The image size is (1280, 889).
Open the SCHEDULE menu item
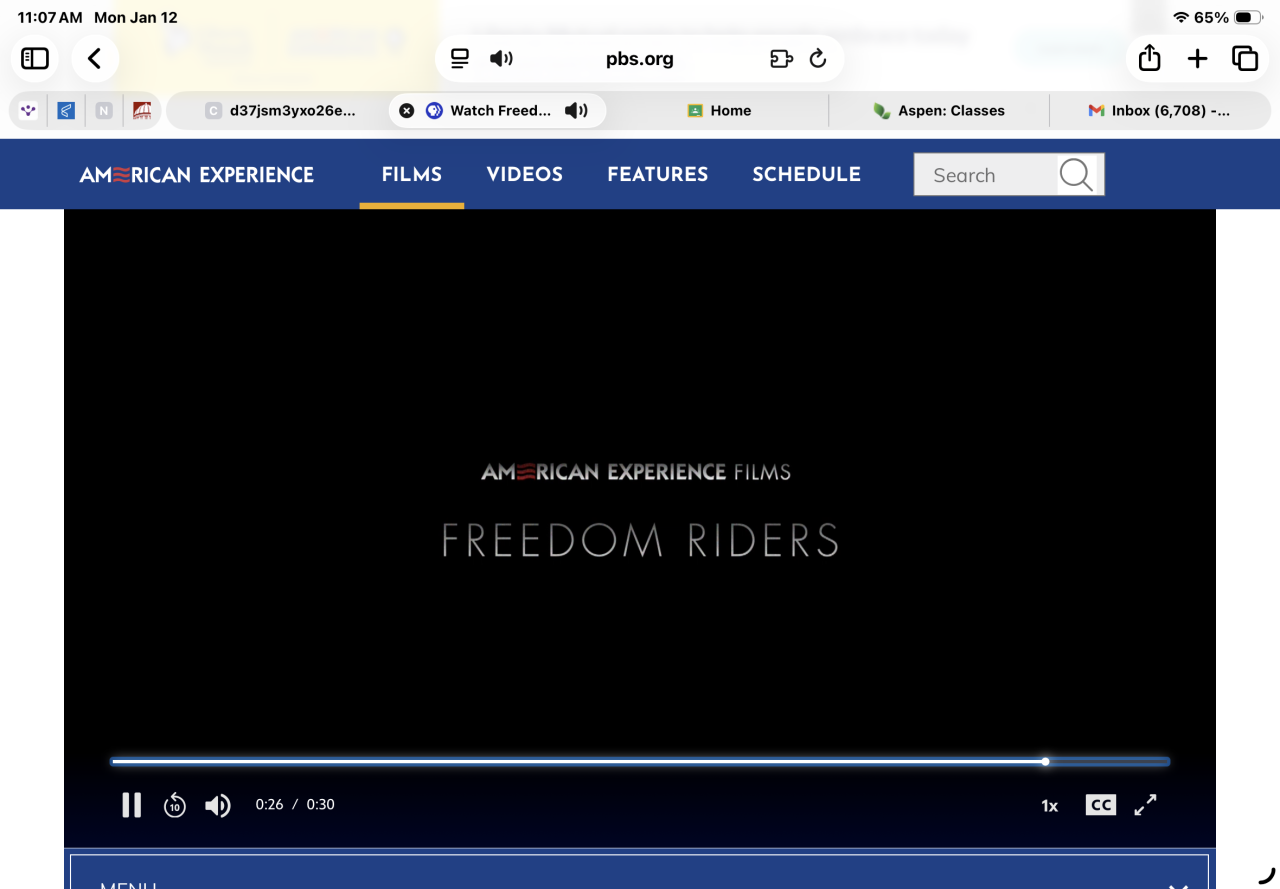[807, 174]
